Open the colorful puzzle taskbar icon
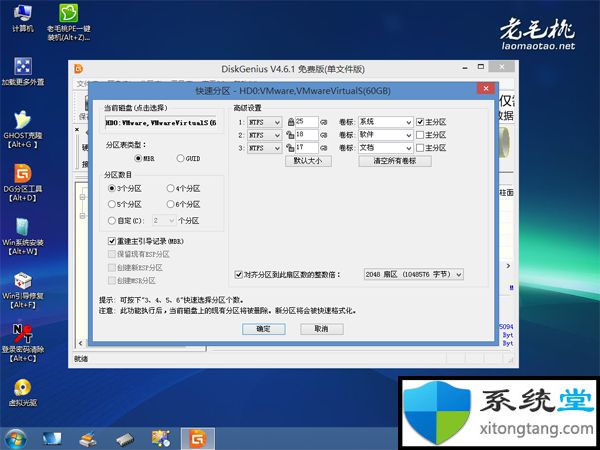Screen dimensions: 600x450 pos(161,439)
